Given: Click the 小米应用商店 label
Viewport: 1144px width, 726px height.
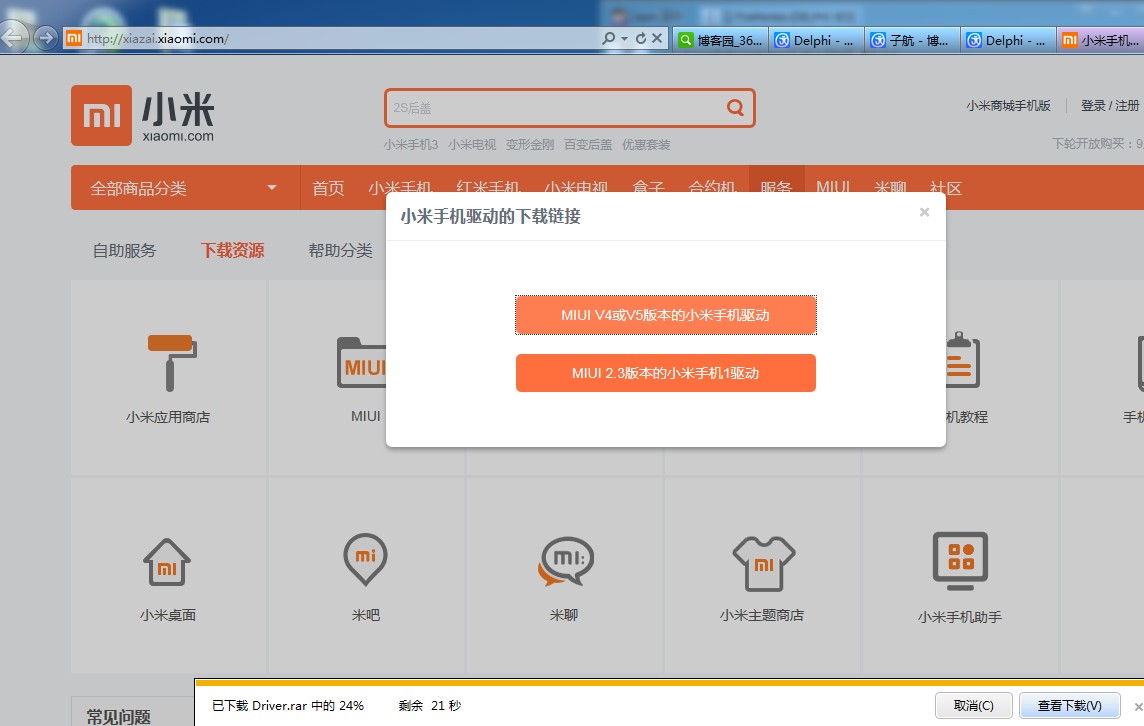Looking at the screenshot, I should (x=168, y=417).
